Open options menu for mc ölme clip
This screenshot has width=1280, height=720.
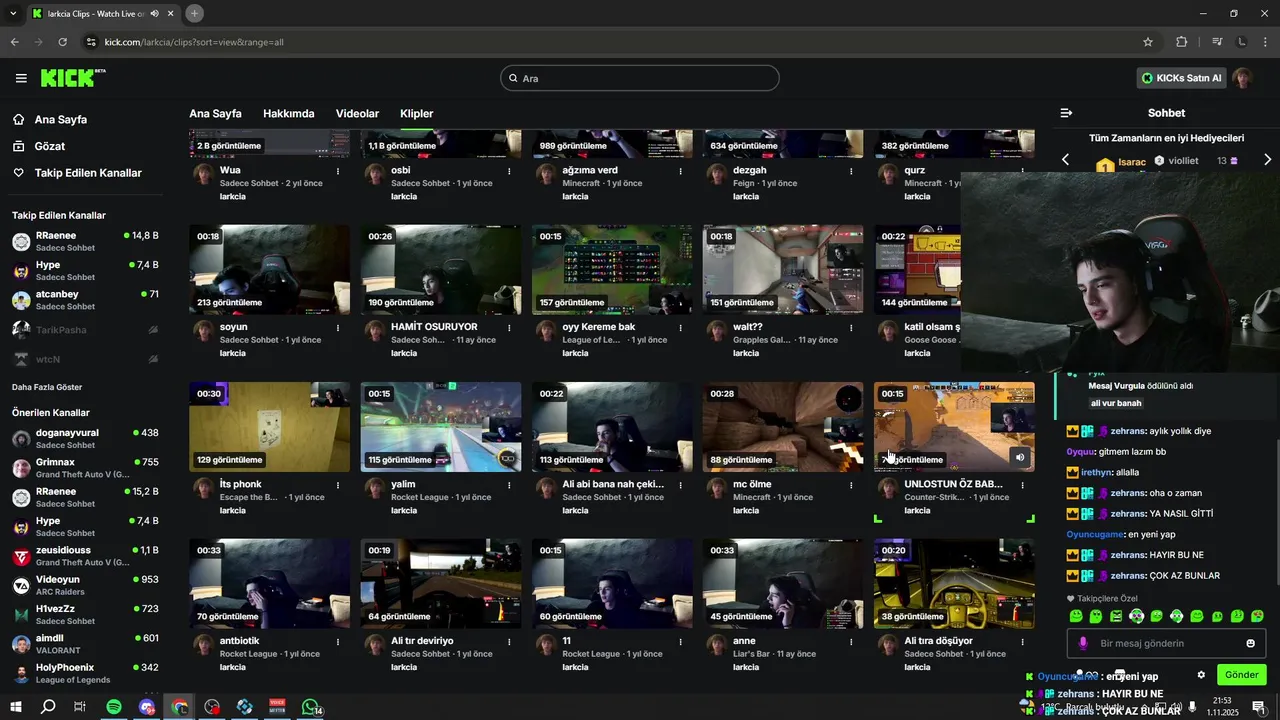(x=851, y=484)
